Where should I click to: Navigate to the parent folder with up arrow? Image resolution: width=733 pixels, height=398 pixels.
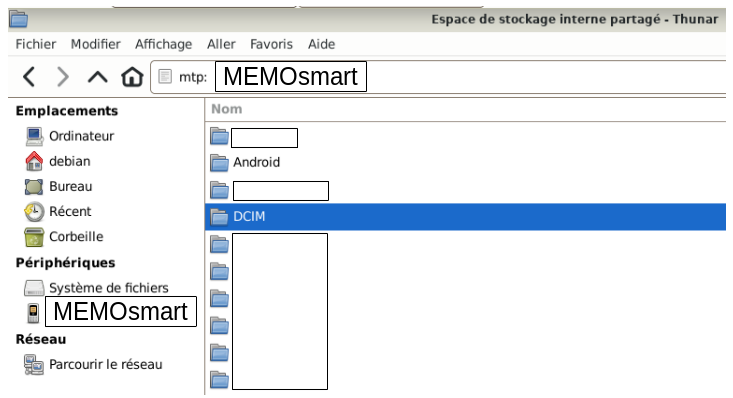(x=98, y=77)
